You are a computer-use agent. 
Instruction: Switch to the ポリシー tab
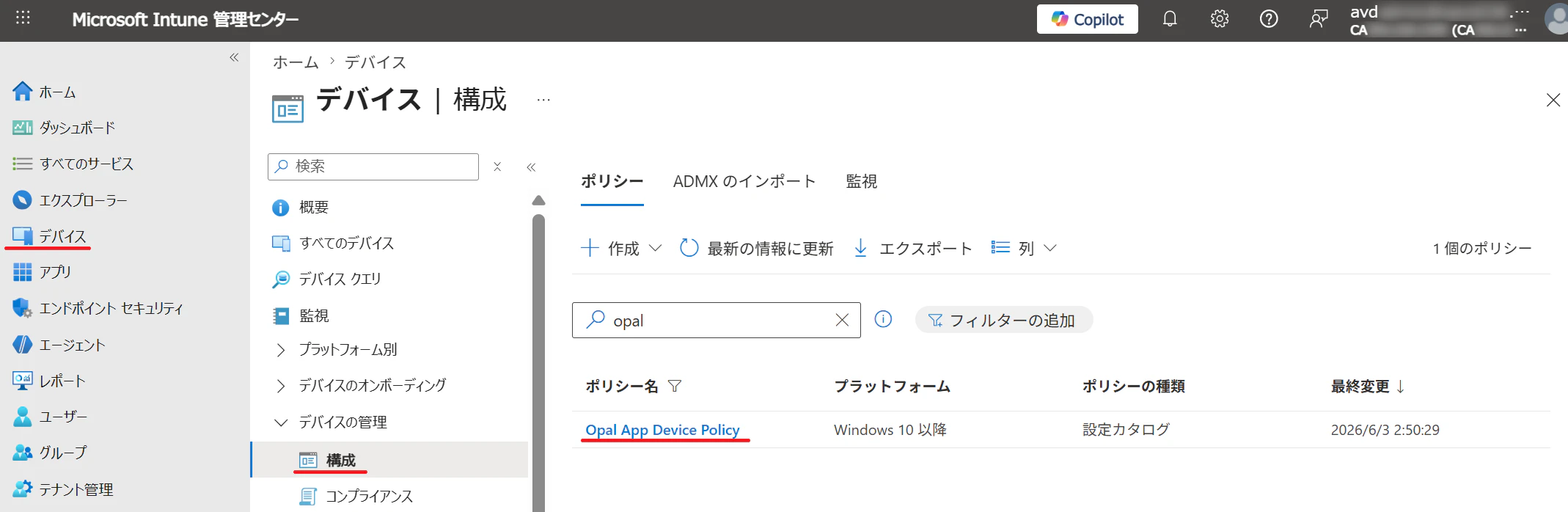(612, 181)
